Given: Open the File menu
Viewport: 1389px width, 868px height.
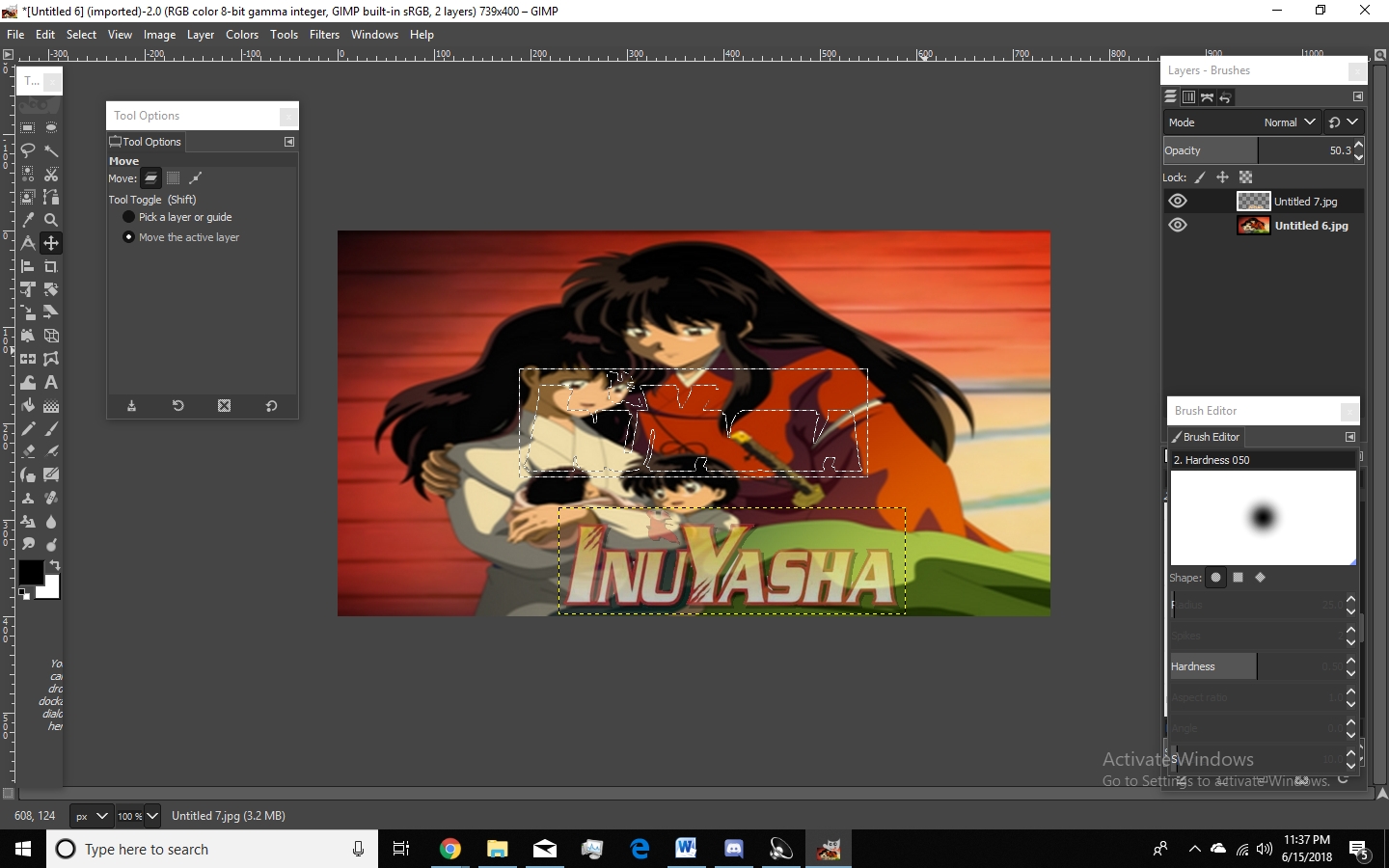Looking at the screenshot, I should (x=15, y=34).
